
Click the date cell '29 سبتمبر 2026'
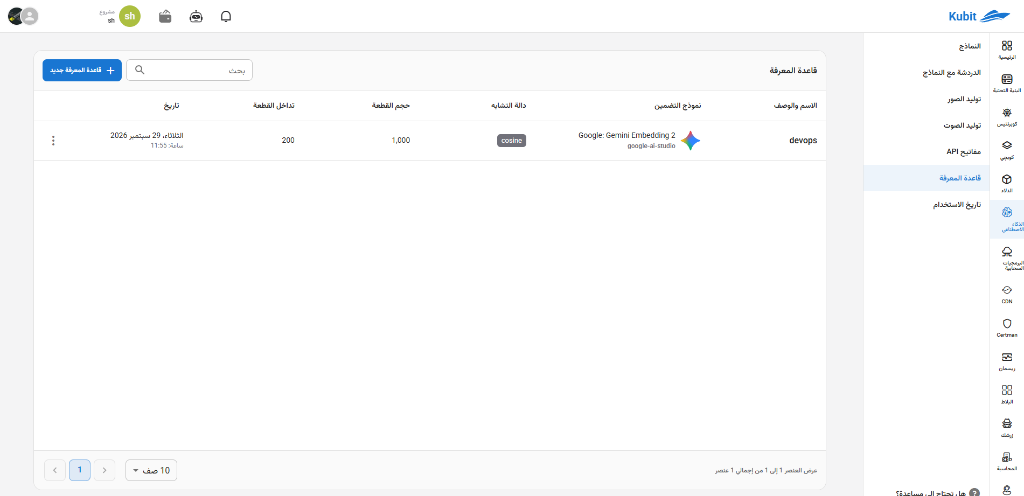147,135
